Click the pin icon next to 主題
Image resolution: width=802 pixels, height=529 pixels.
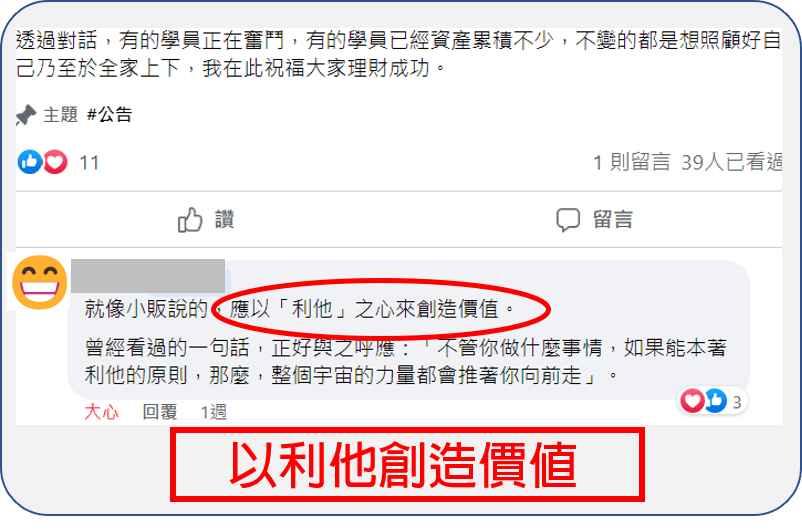pyautogui.click(x=26, y=115)
